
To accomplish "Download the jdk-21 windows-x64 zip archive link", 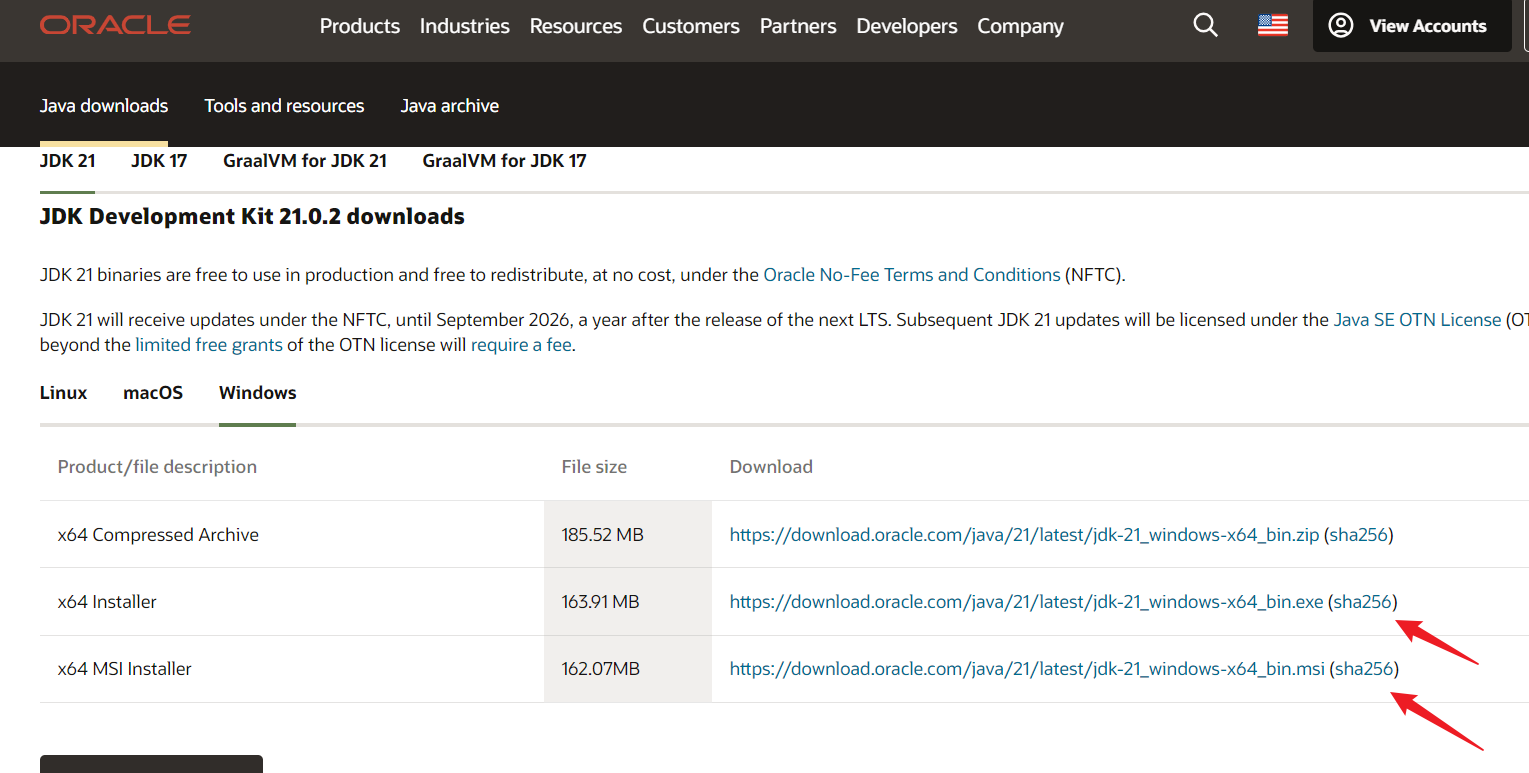I will point(1025,535).
